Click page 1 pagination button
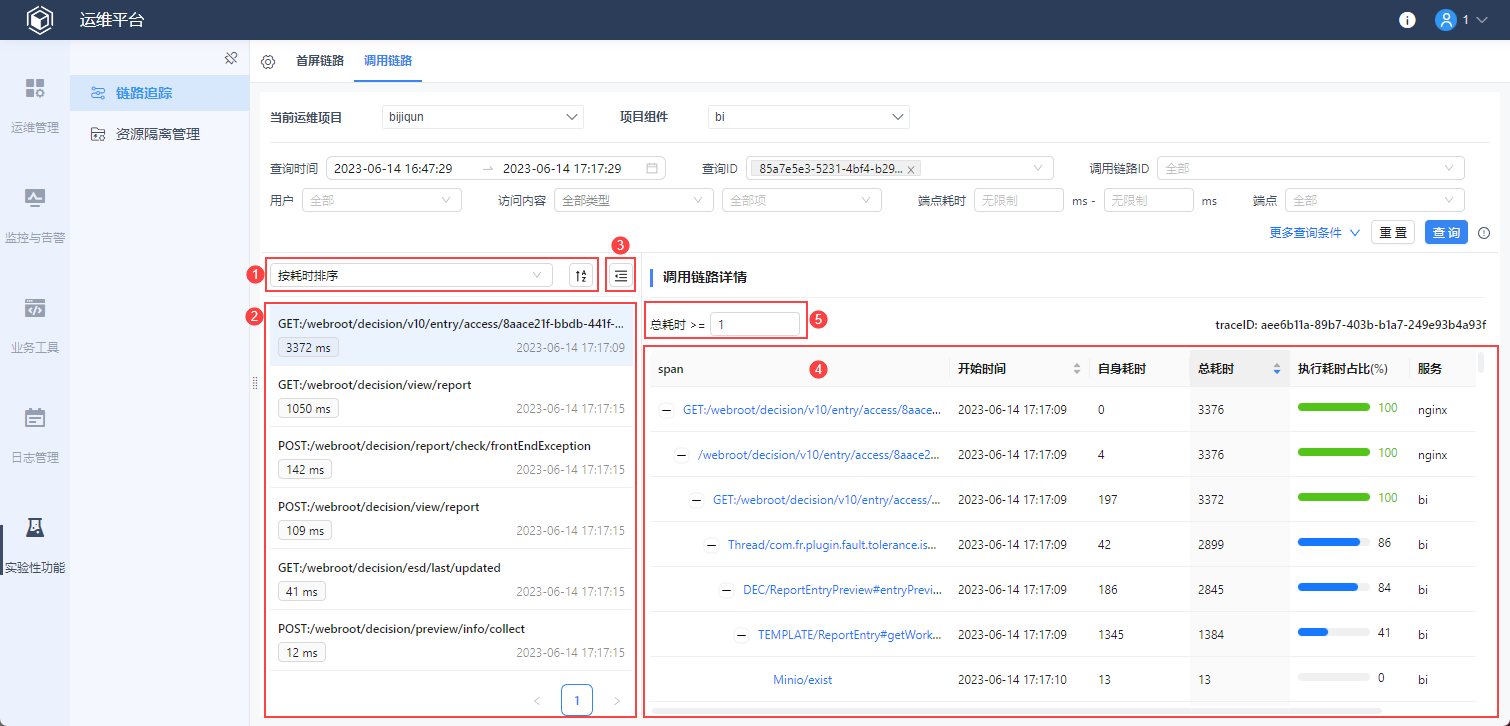This screenshot has width=1510, height=726. pos(577,700)
